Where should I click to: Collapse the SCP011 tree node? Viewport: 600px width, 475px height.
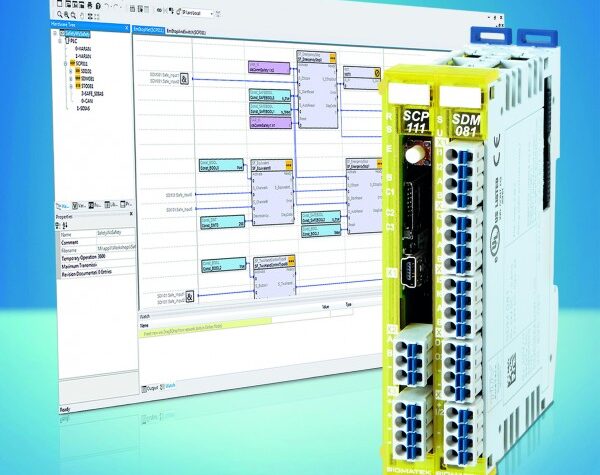(66, 64)
